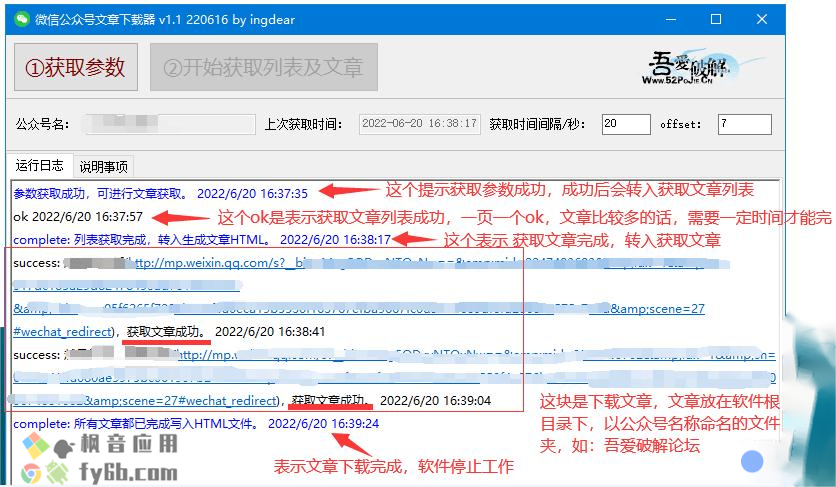Open the 说明事项 tab
This screenshot has width=836, height=487.
point(103,167)
